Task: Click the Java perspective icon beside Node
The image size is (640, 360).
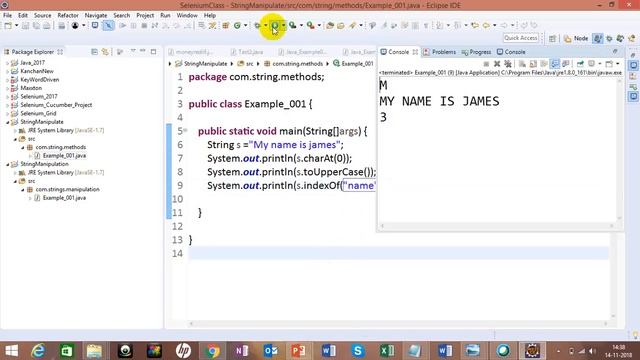Action: pyautogui.click(x=598, y=38)
